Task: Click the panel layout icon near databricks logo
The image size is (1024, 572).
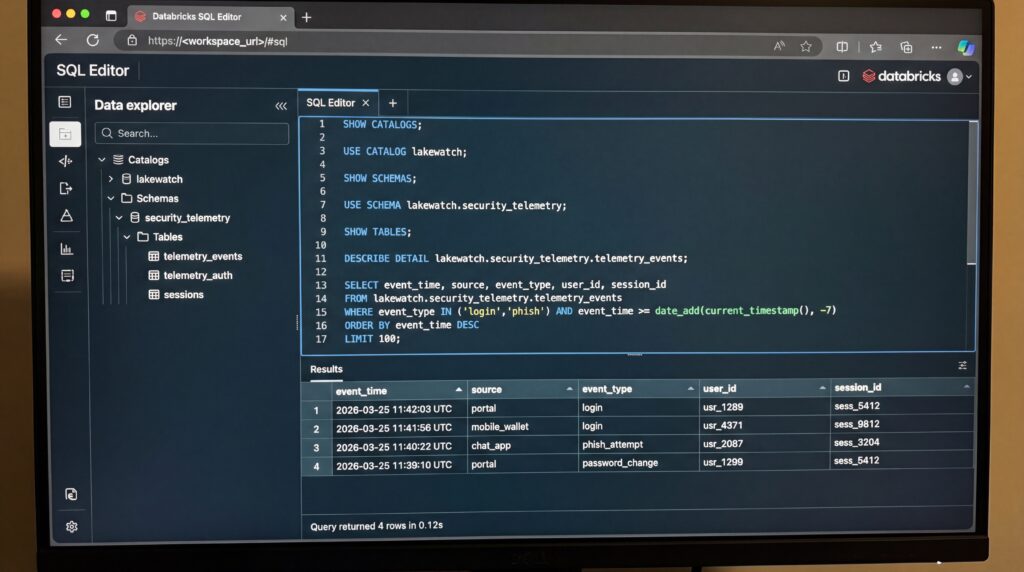Action: click(x=843, y=76)
